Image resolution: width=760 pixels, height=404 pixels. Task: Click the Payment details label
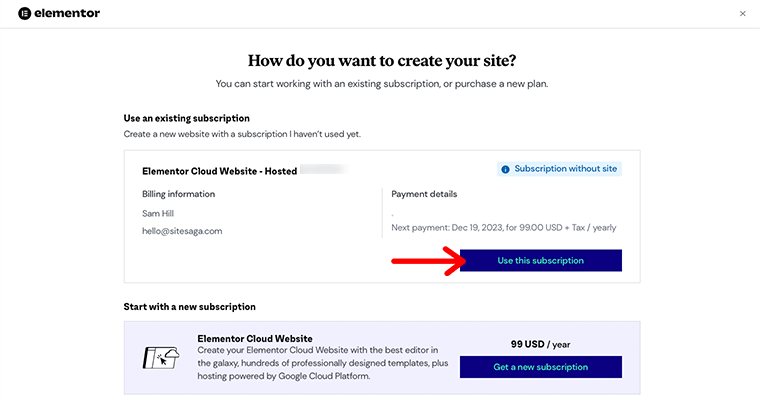pyautogui.click(x=424, y=194)
